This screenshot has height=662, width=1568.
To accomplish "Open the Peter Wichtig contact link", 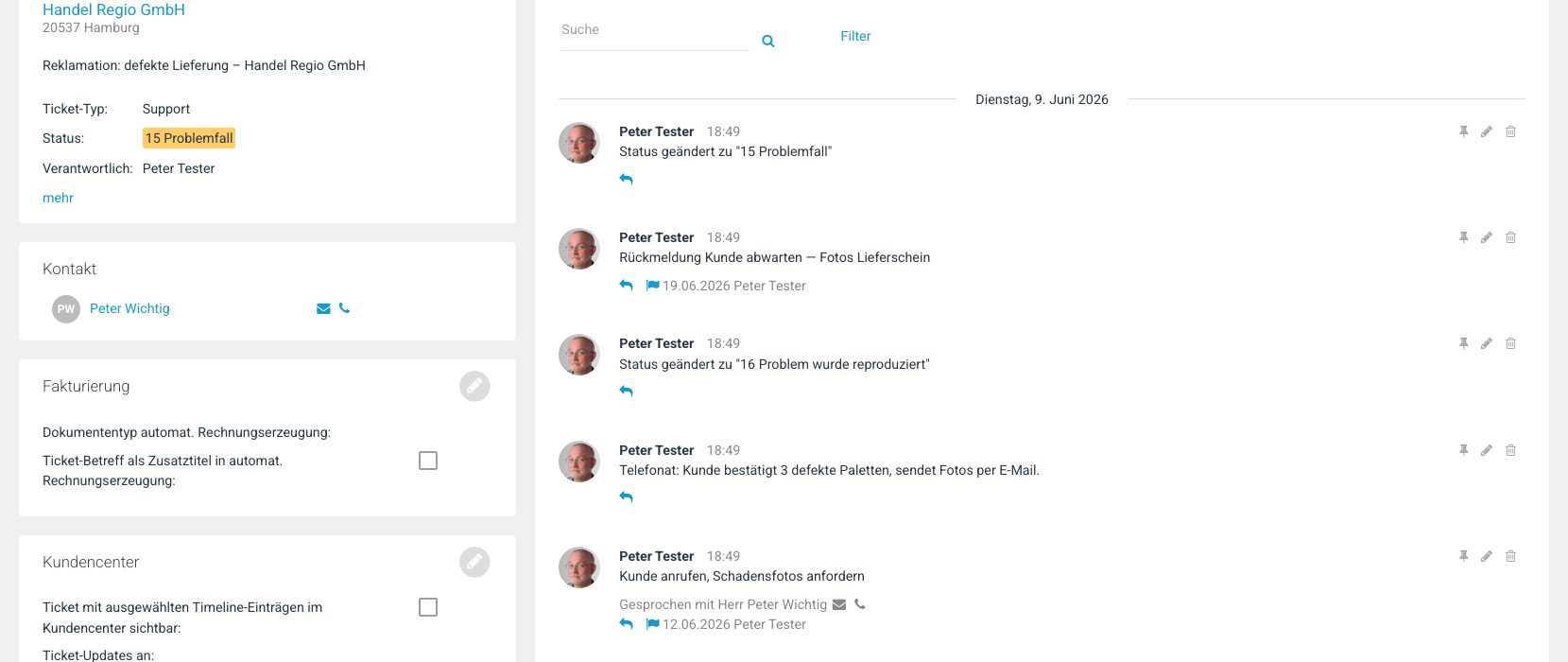I will click(x=129, y=308).
